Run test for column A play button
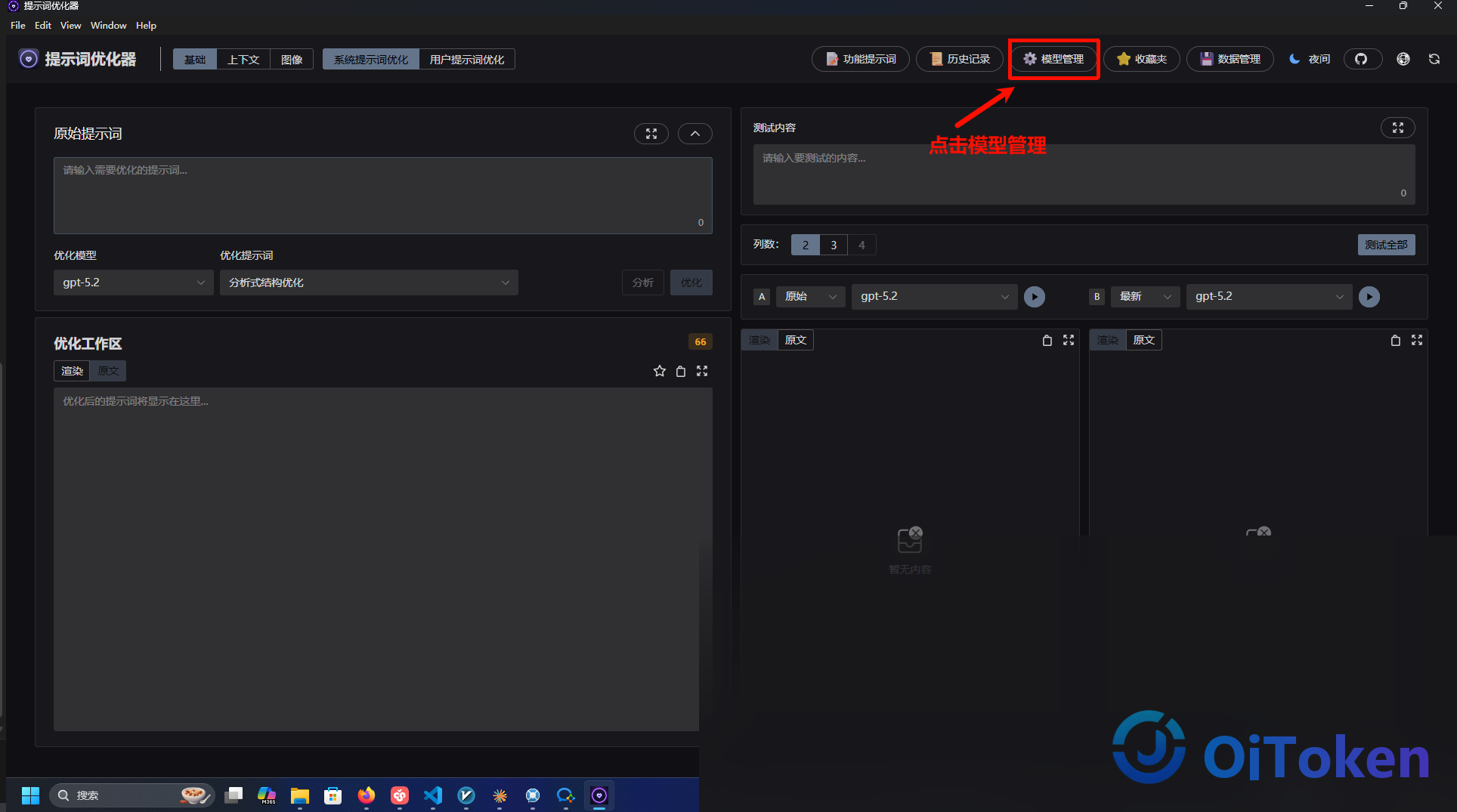This screenshot has width=1457, height=812. 1035,297
